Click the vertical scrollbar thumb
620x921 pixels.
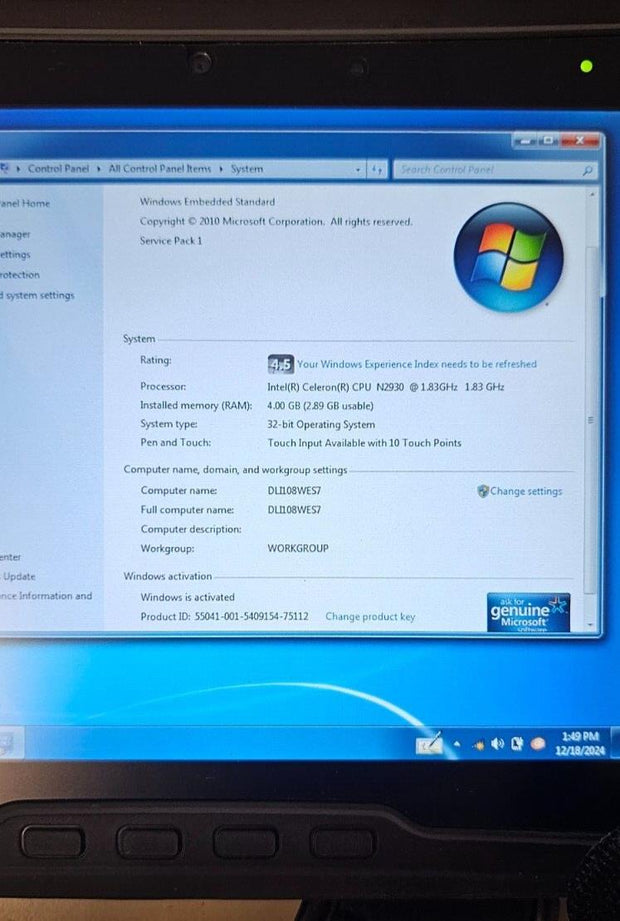(591, 420)
